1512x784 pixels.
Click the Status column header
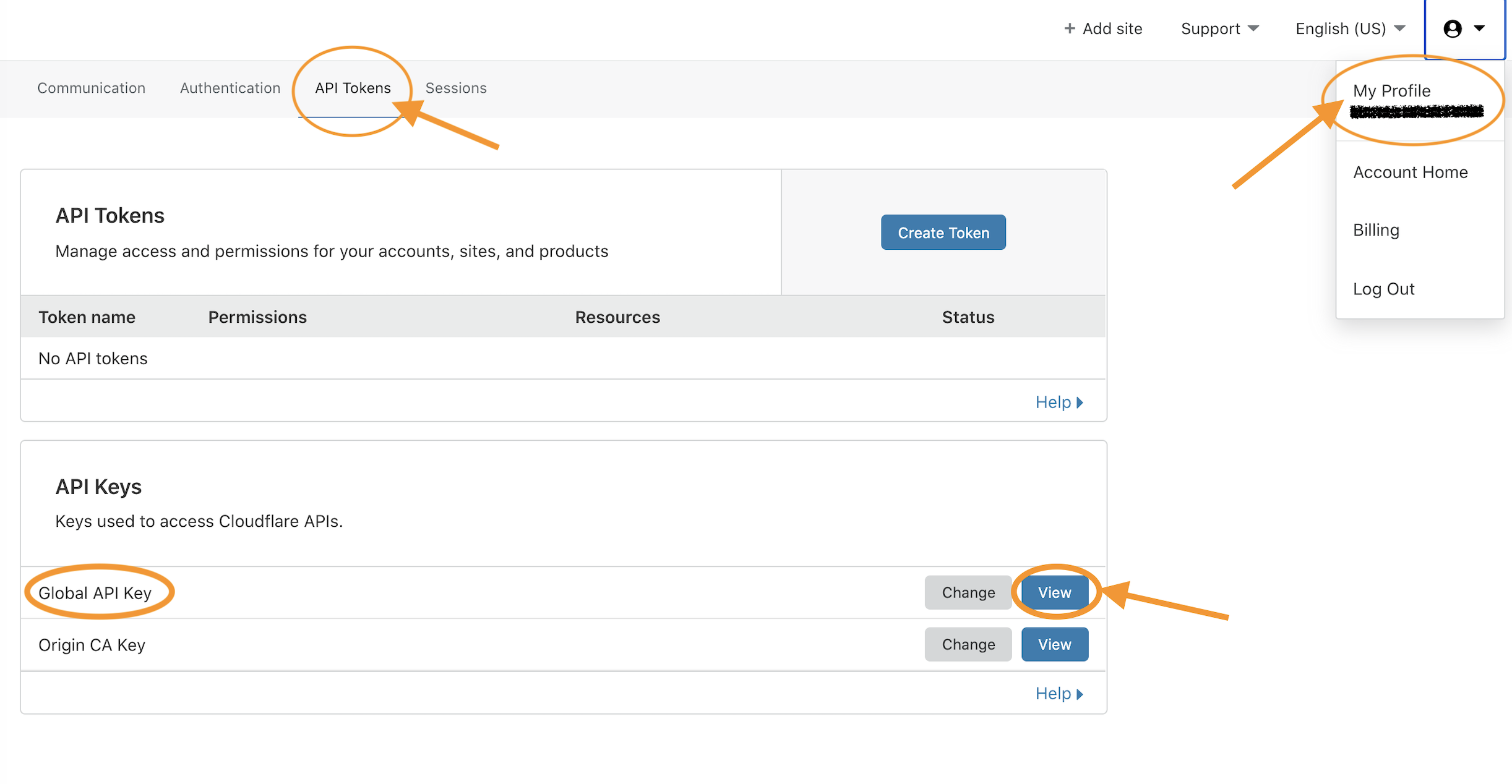968,317
